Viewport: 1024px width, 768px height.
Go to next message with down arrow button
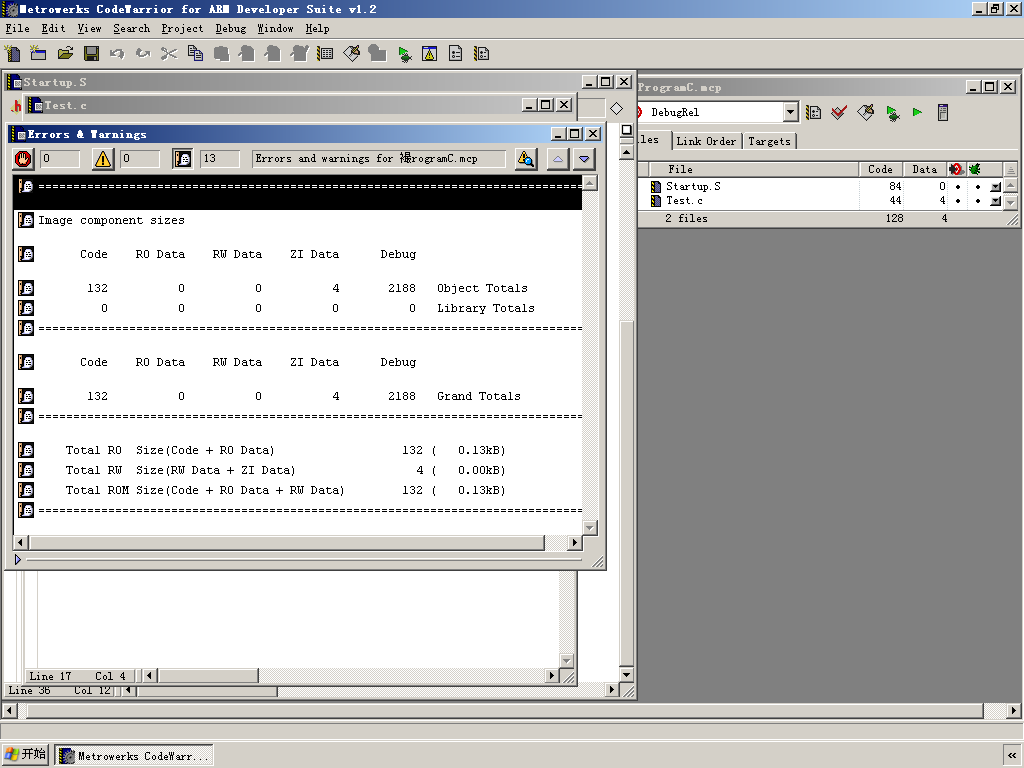click(x=584, y=159)
